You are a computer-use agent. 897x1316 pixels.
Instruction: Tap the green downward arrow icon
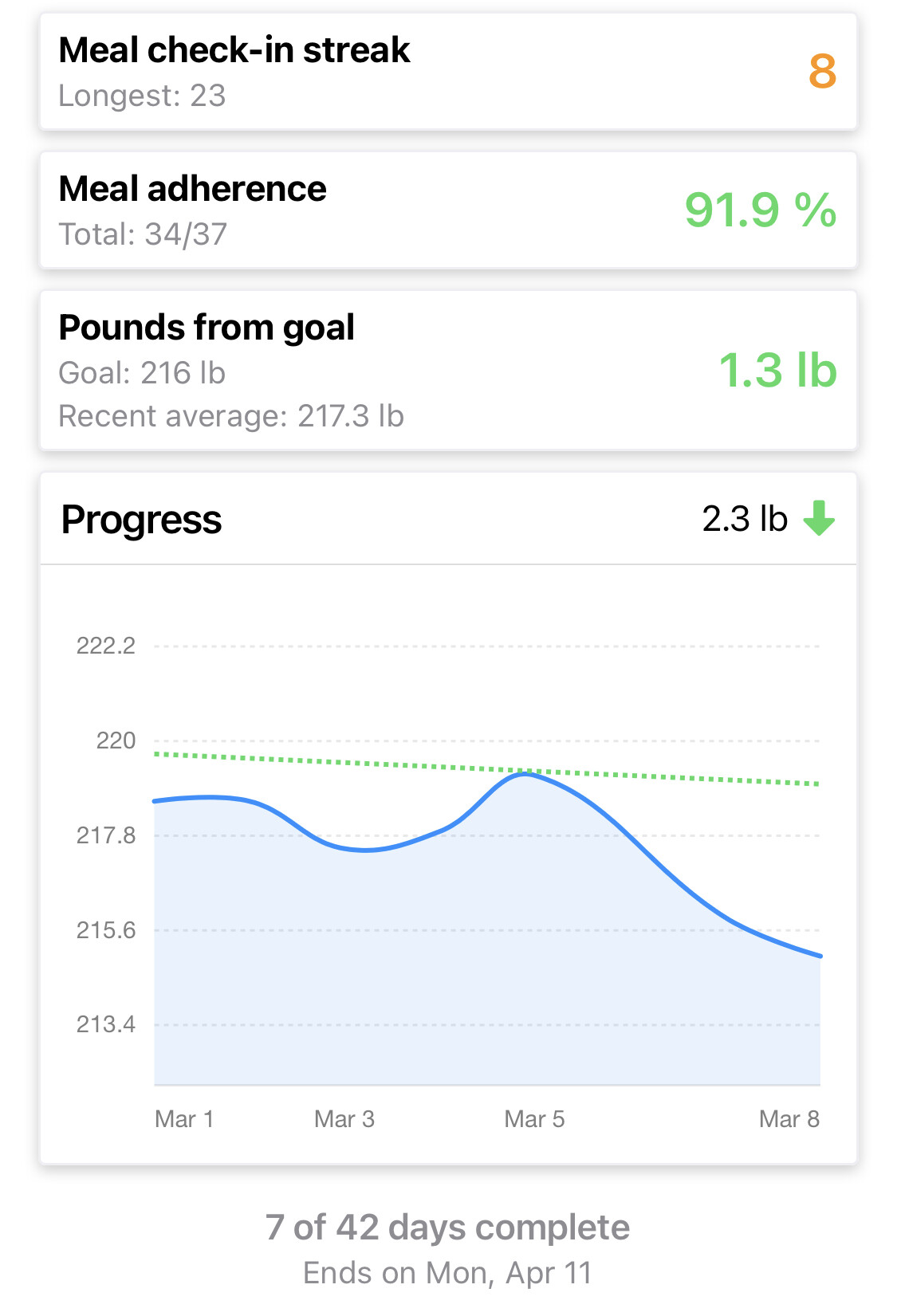(819, 518)
